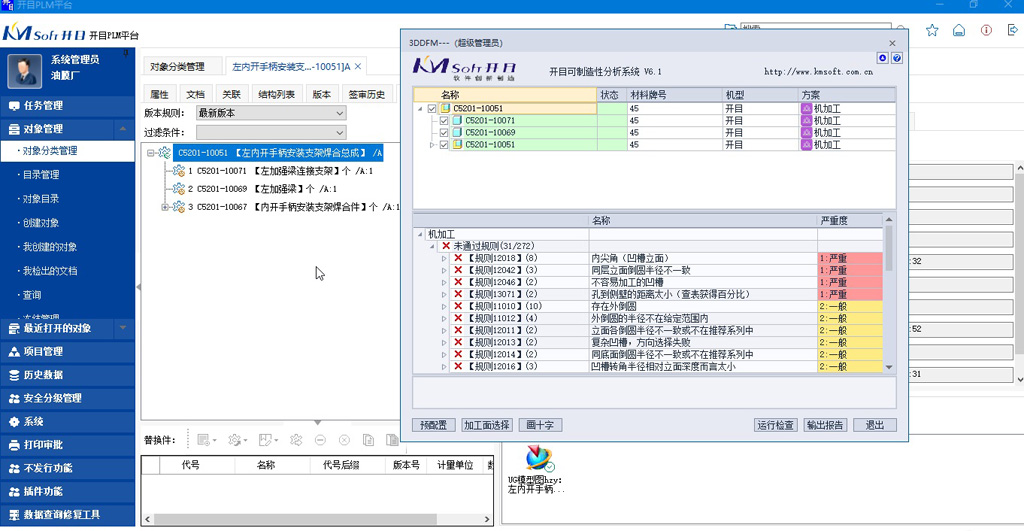Click the 任务管理 sidebar icon
Screen dimensions: 1024x531
(14, 106)
